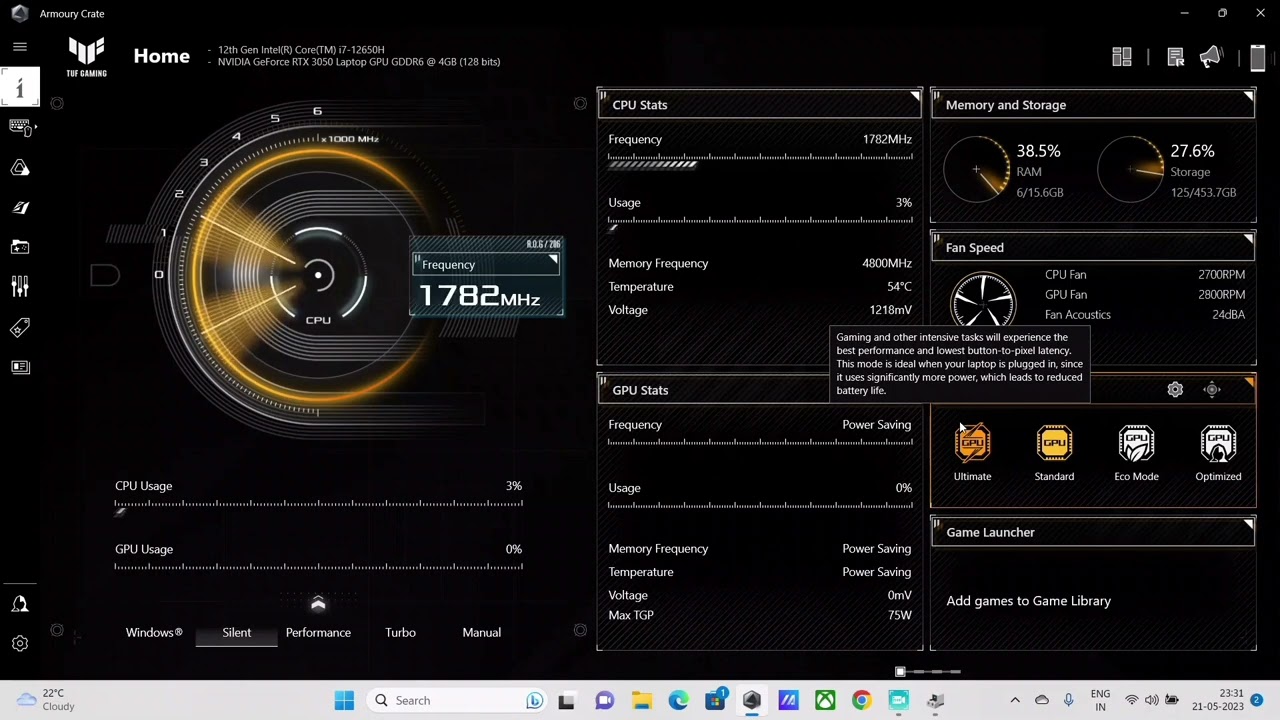Image resolution: width=1280 pixels, height=720 pixels.
Task: Click the GPU Usage progress bar
Action: coord(318,567)
